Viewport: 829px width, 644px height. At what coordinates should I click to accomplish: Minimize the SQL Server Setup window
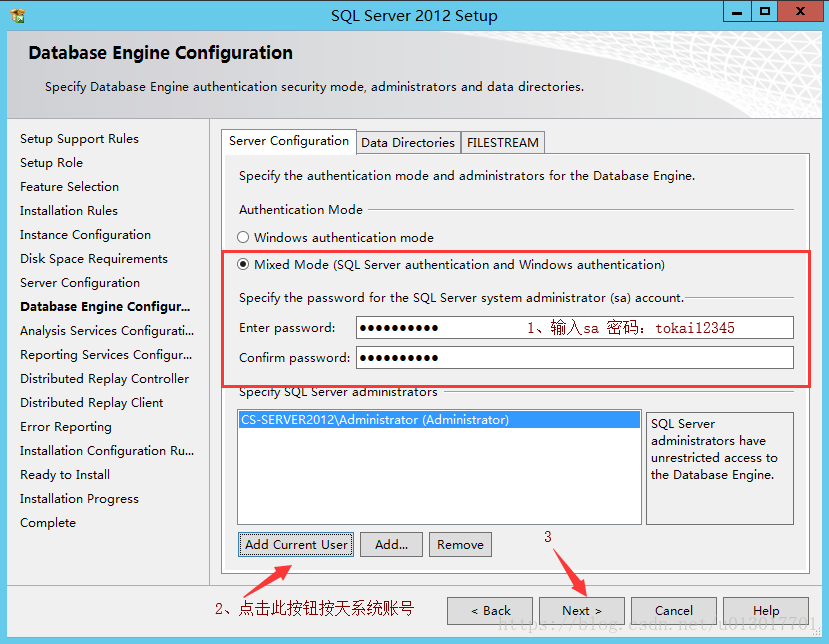click(737, 12)
